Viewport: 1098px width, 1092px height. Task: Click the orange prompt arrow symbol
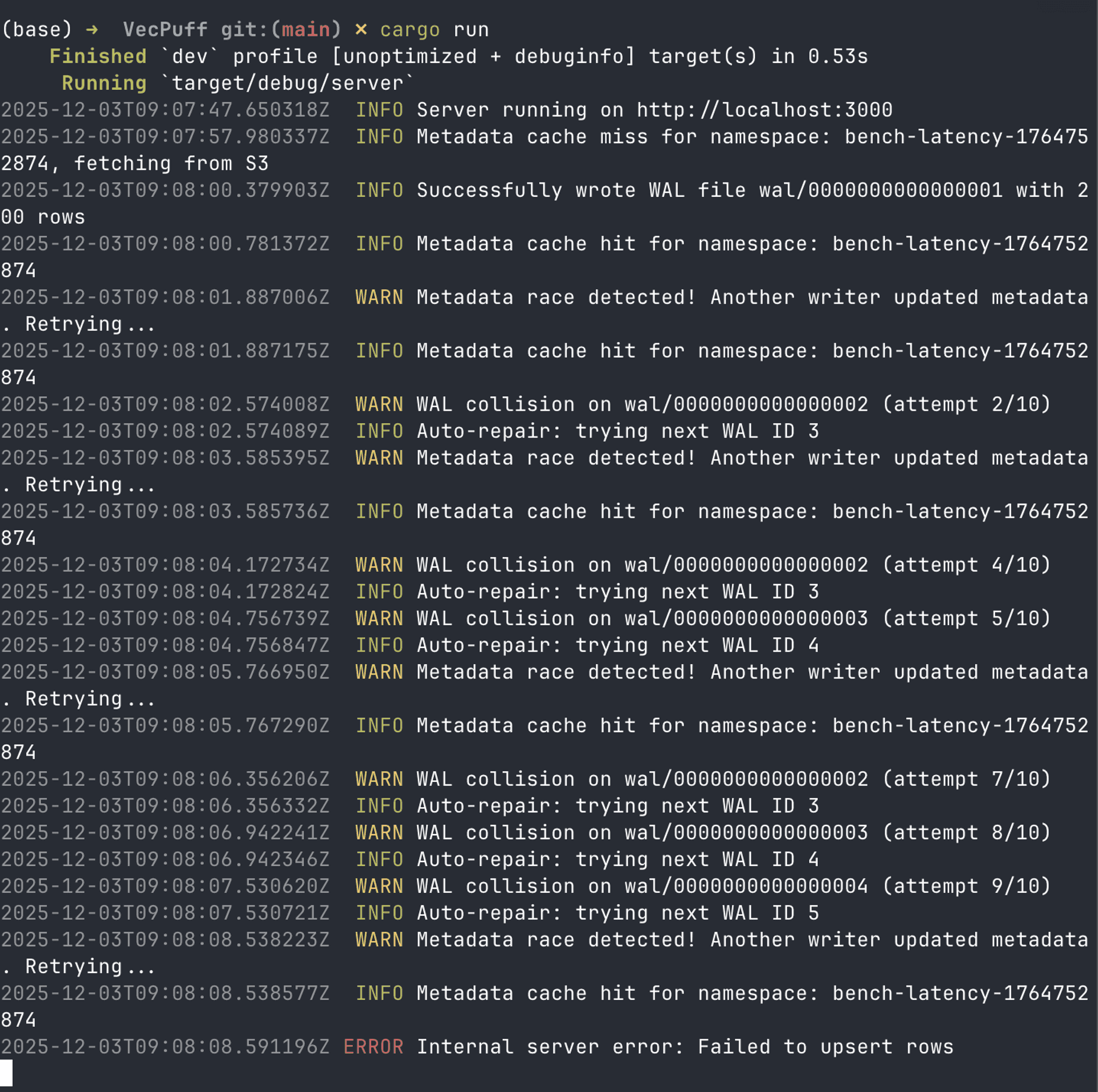pos(91,29)
